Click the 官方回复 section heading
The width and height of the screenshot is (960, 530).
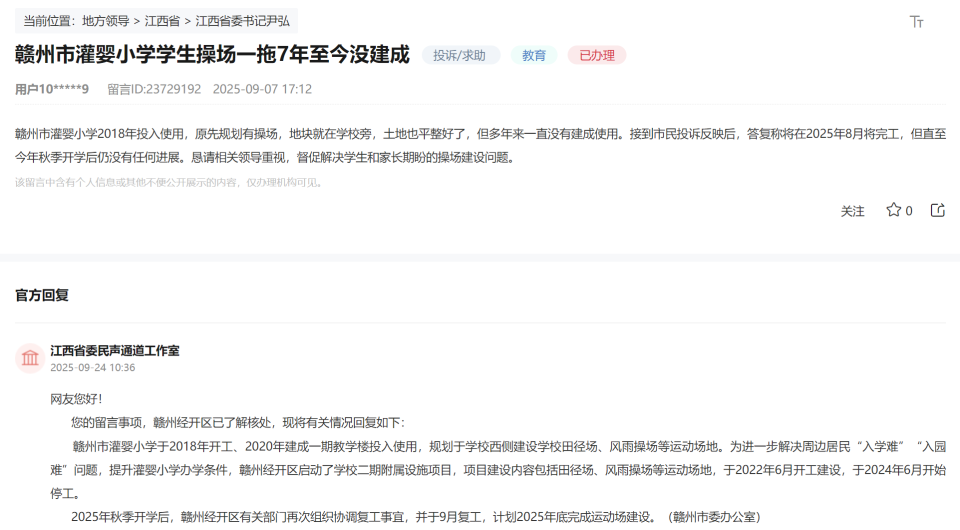tap(42, 295)
